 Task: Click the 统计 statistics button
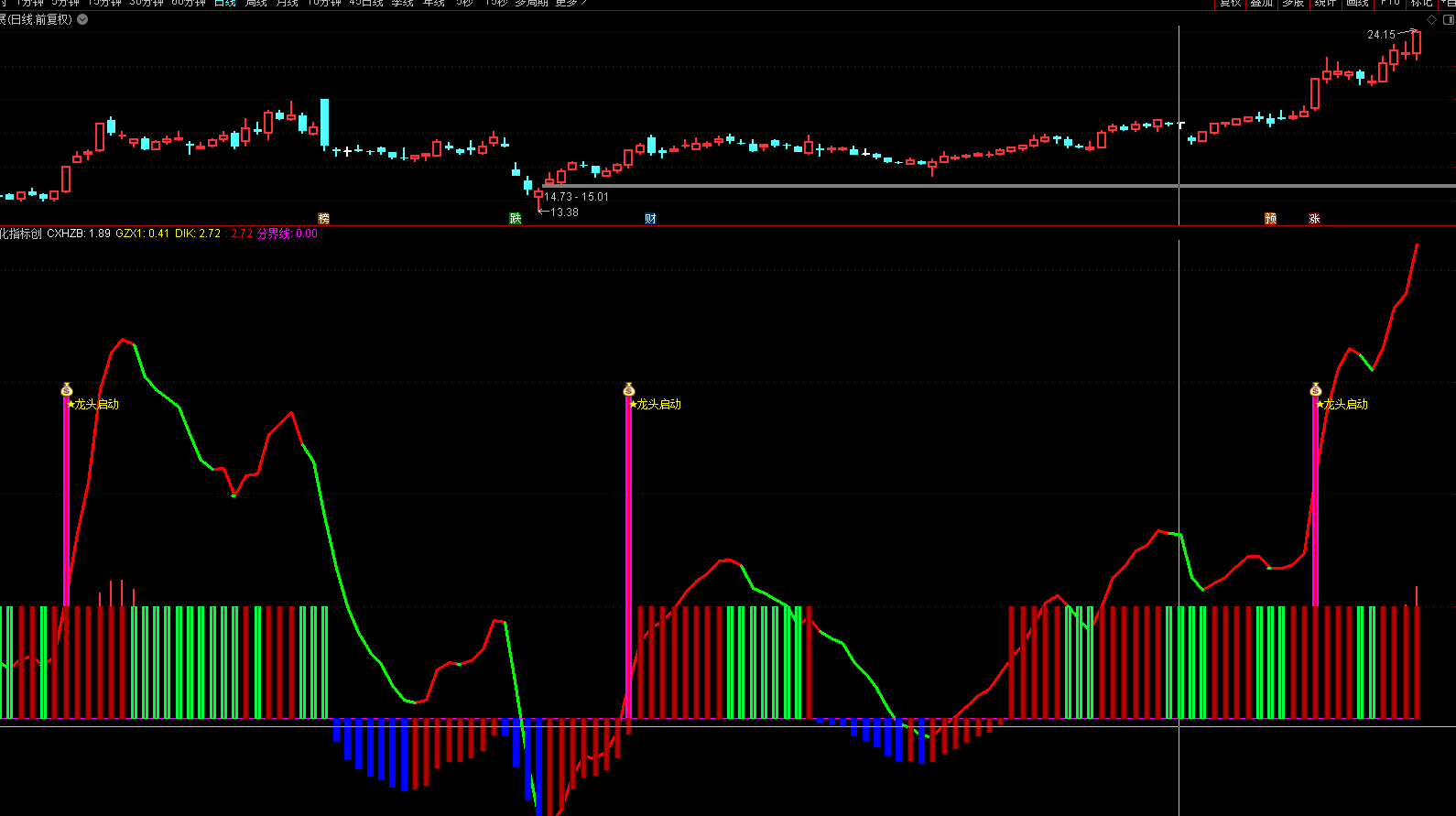click(1325, 4)
